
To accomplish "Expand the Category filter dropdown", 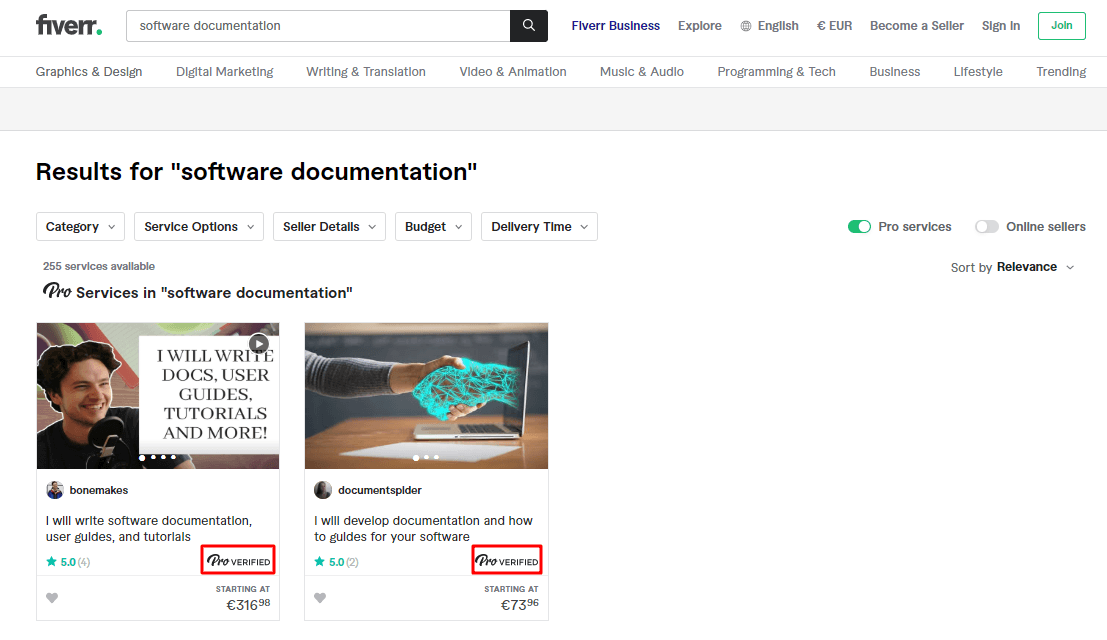I will (81, 227).
